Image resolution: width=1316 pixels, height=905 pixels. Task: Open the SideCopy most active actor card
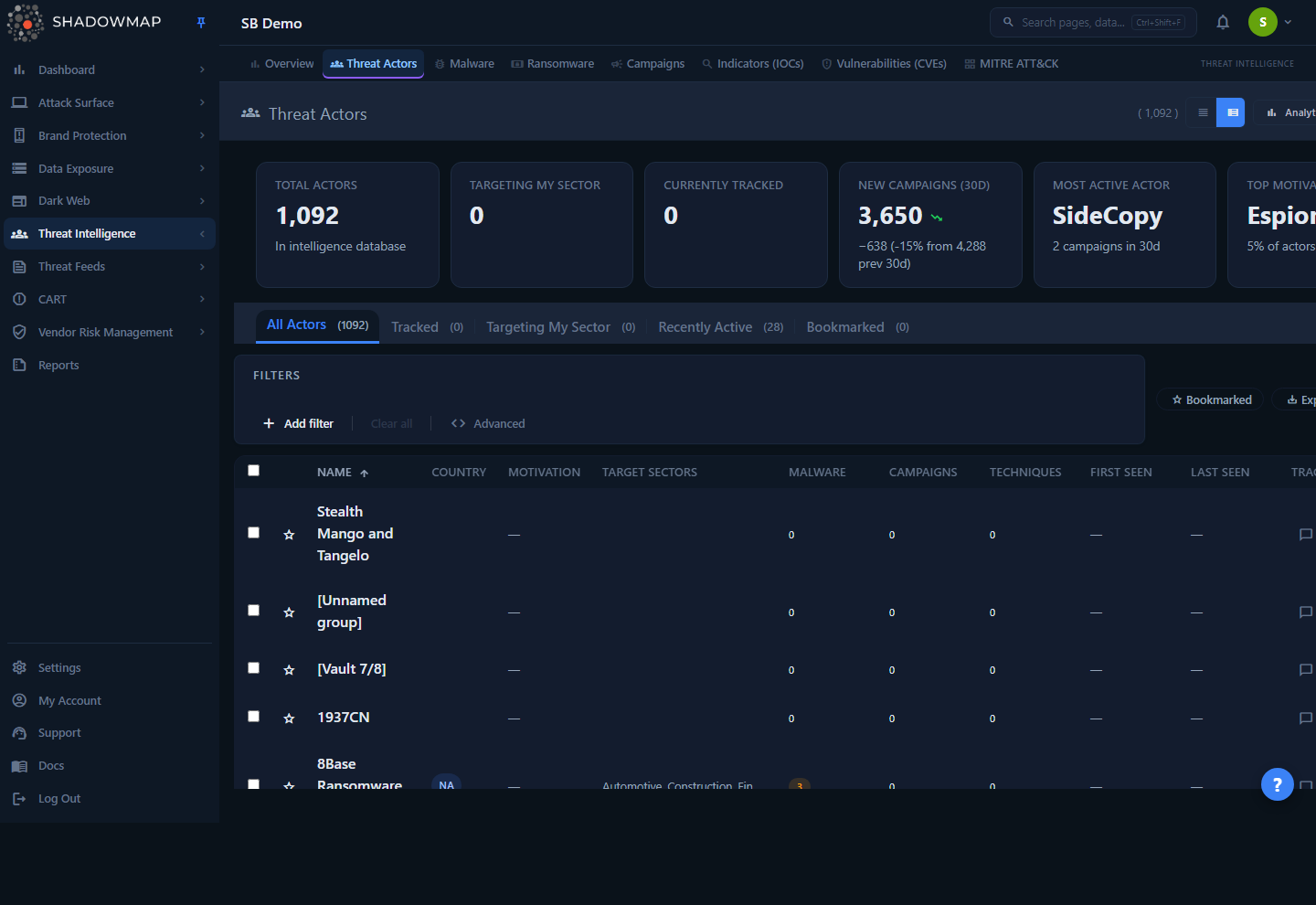point(1124,225)
